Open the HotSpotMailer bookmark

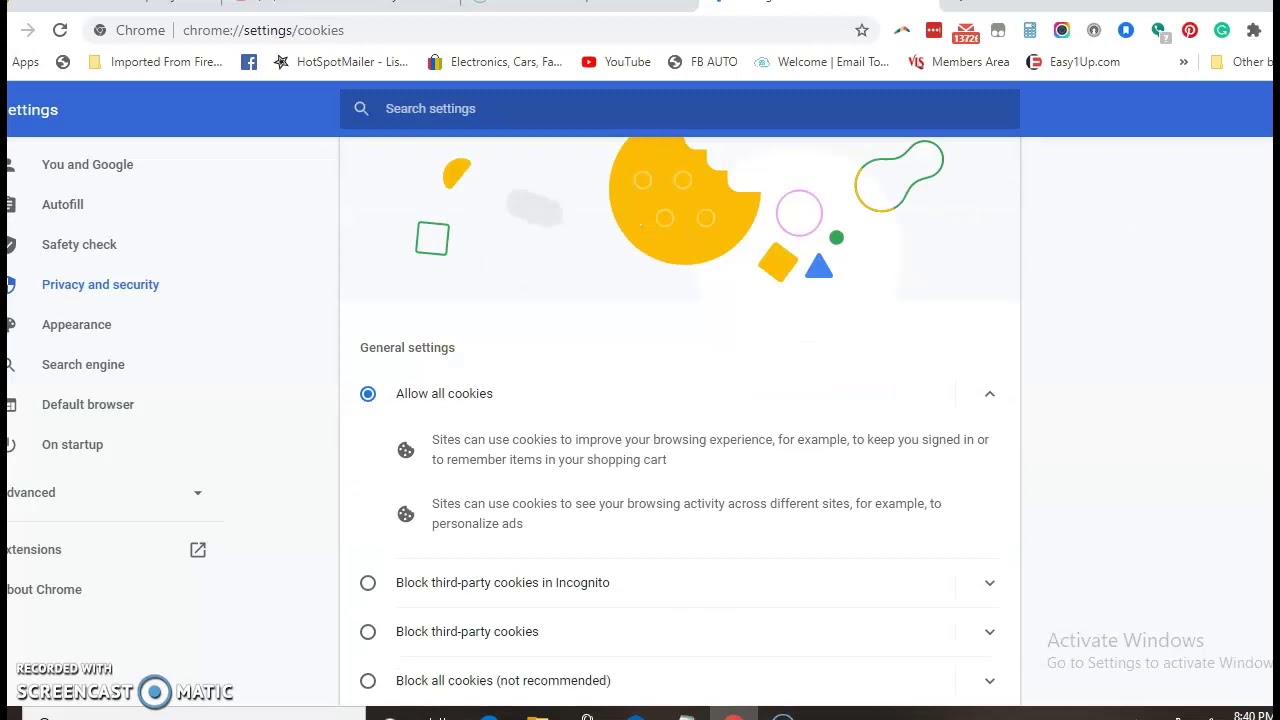(341, 62)
